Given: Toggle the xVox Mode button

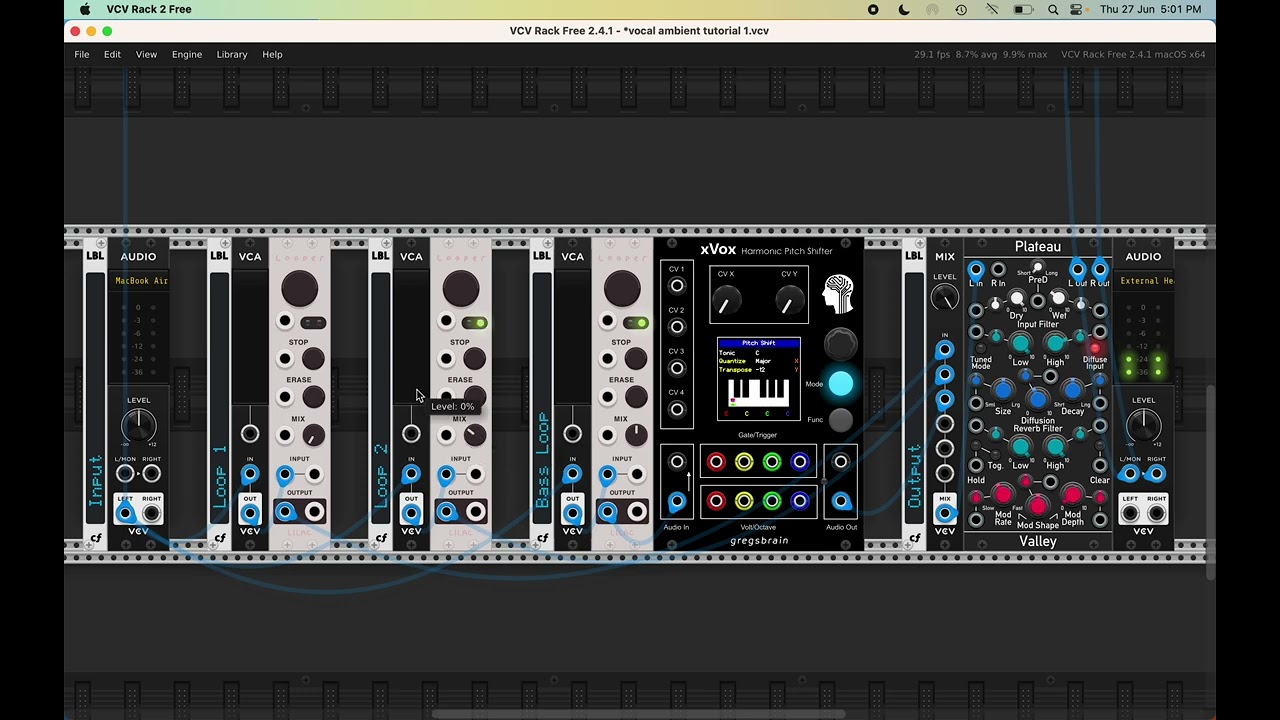Looking at the screenshot, I should tap(841, 383).
